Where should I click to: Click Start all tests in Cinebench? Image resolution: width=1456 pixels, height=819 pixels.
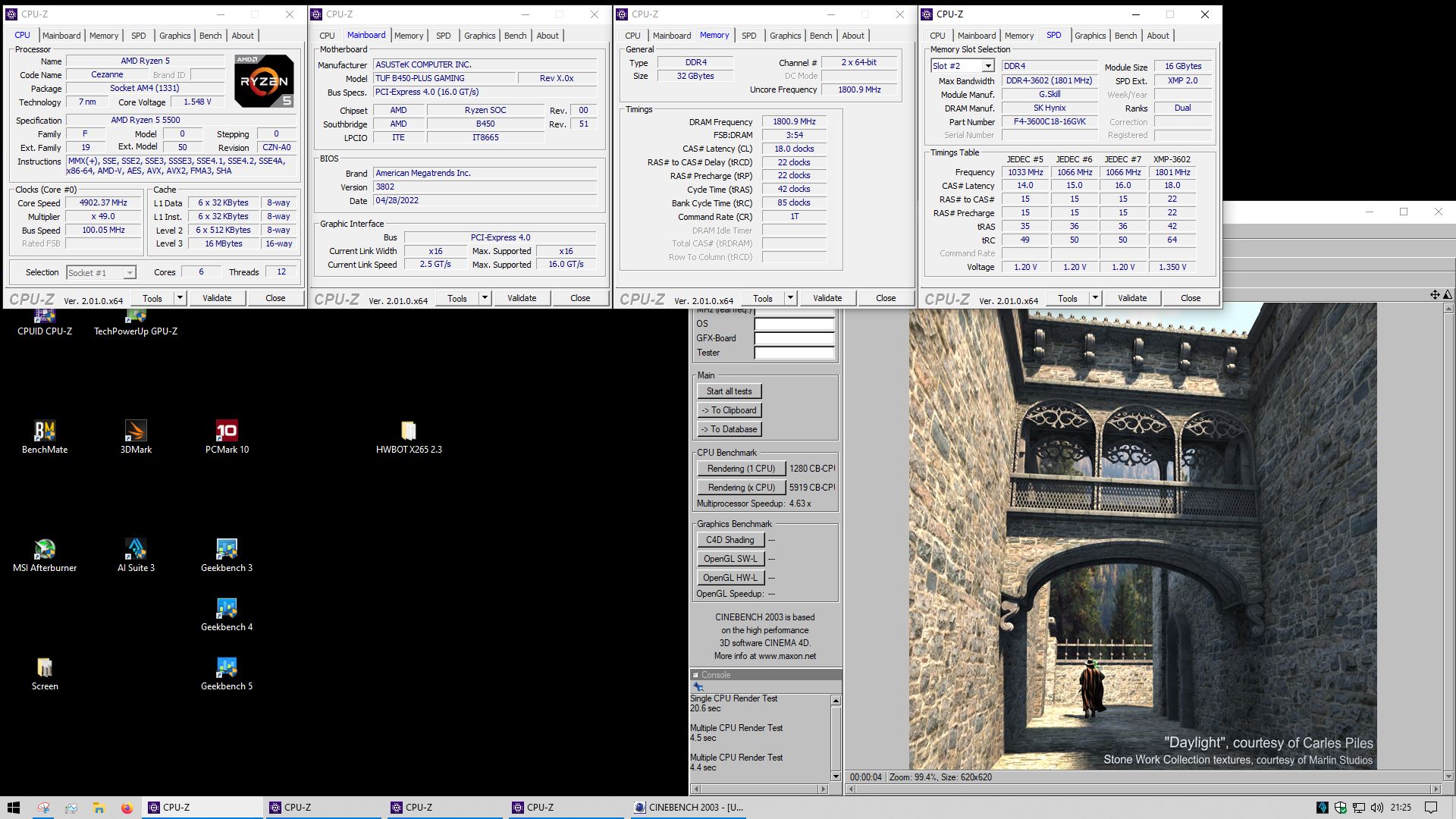tap(730, 391)
